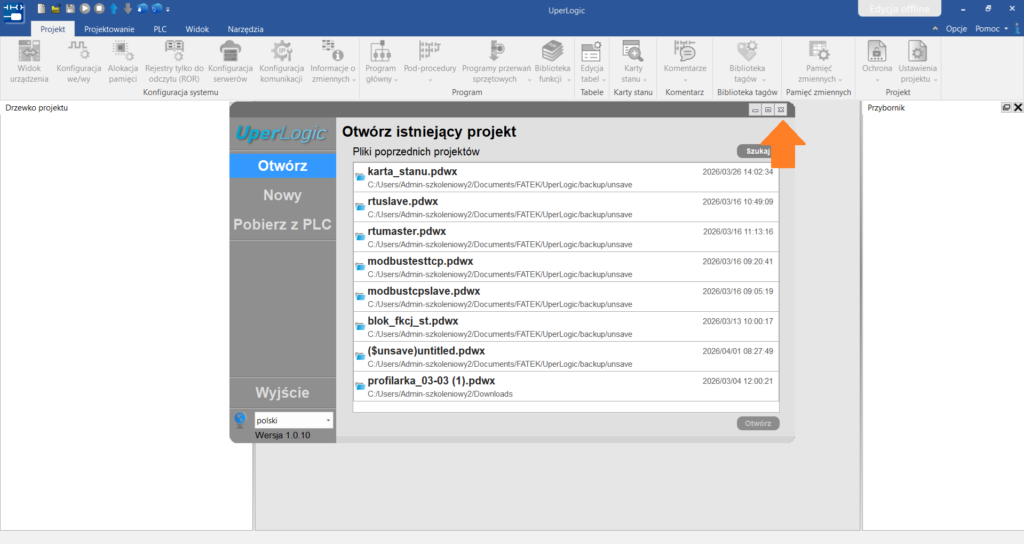Image resolution: width=1024 pixels, height=544 pixels.
Task: Select rtuslave.pdwx project file
Action: tap(566, 207)
